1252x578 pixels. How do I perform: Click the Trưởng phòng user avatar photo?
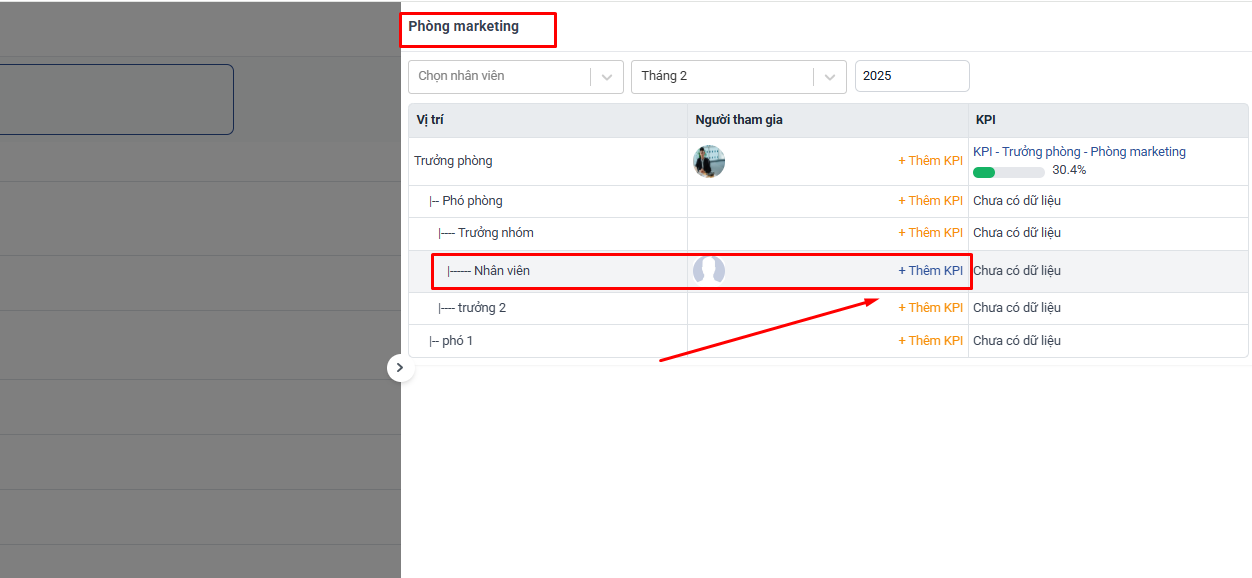coord(709,161)
